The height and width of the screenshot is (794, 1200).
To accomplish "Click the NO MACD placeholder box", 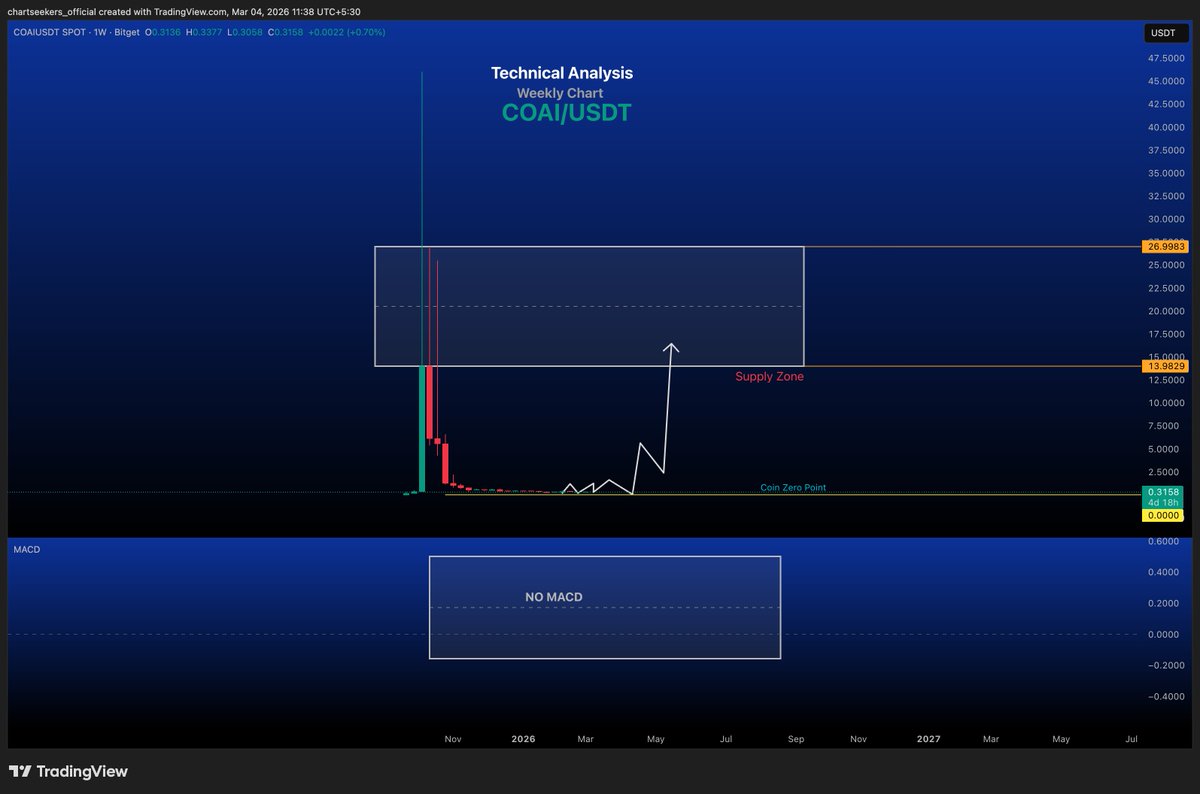I will (552, 596).
